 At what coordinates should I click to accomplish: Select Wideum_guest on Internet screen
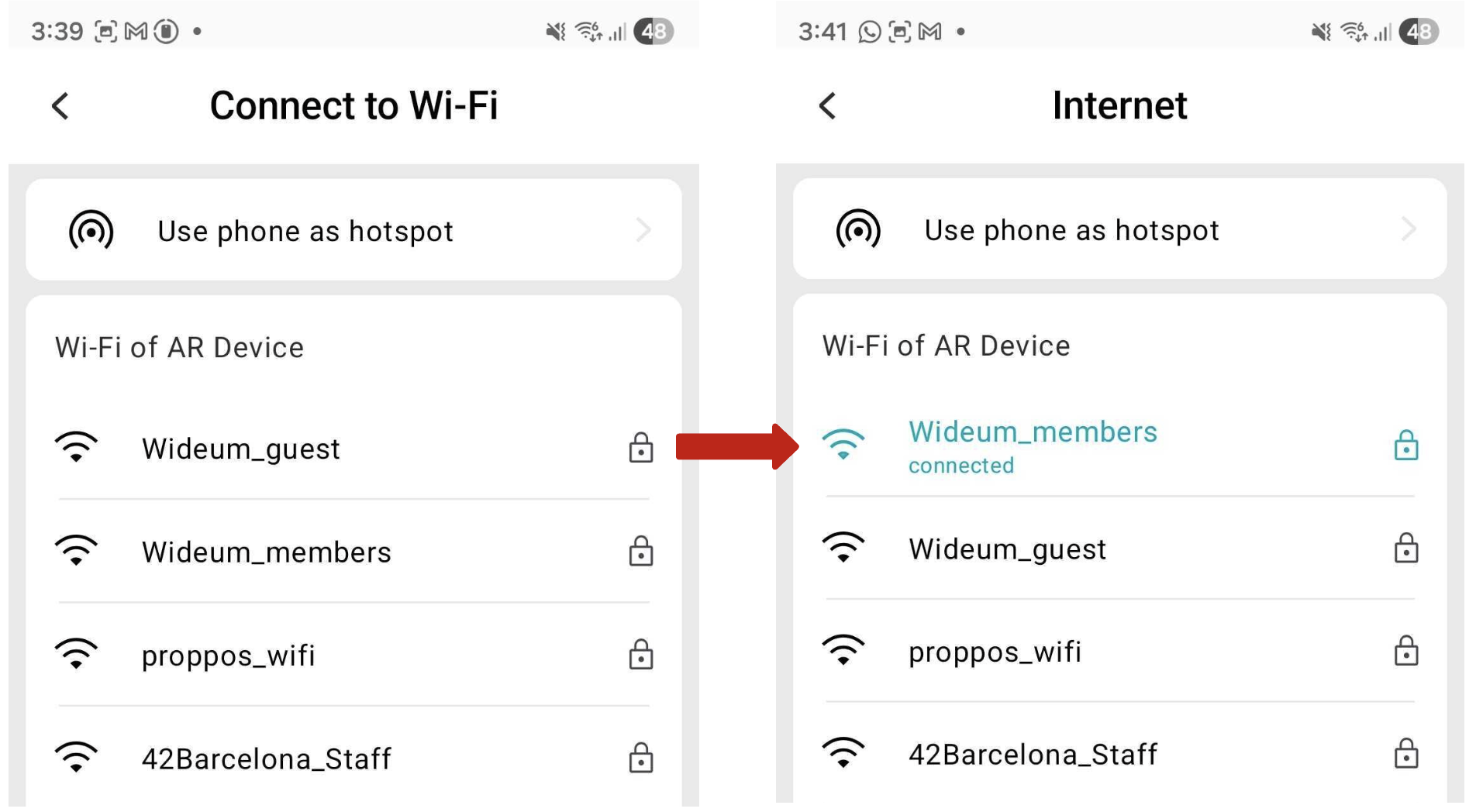tap(1120, 549)
